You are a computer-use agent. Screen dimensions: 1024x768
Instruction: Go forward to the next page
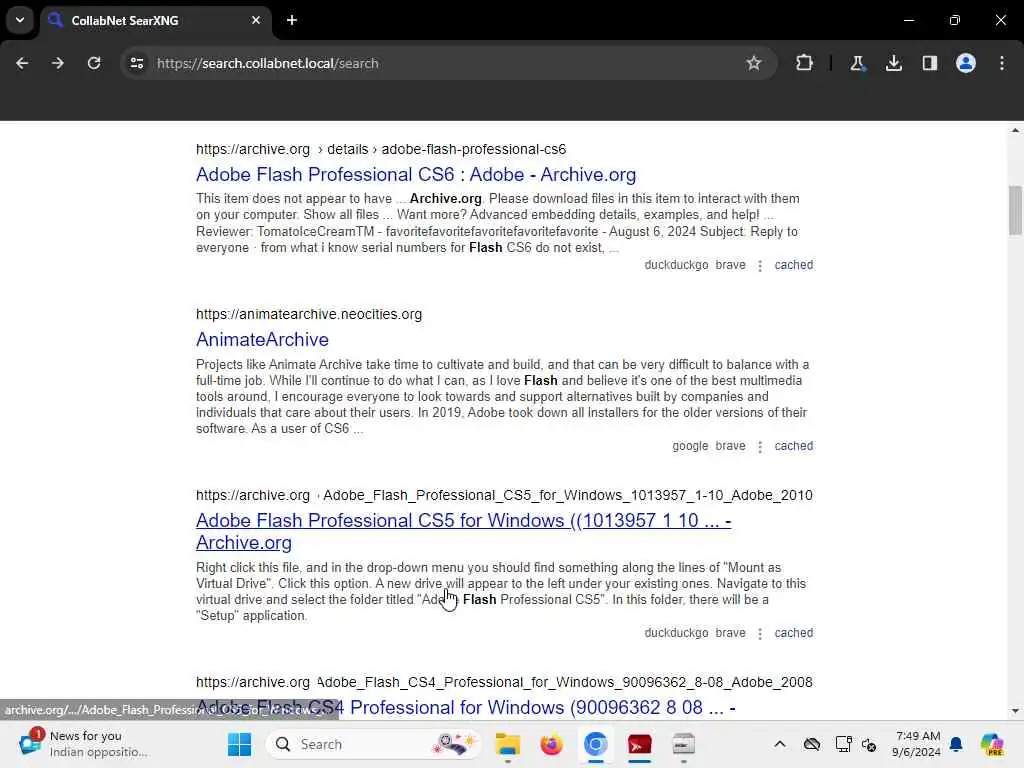pos(57,63)
